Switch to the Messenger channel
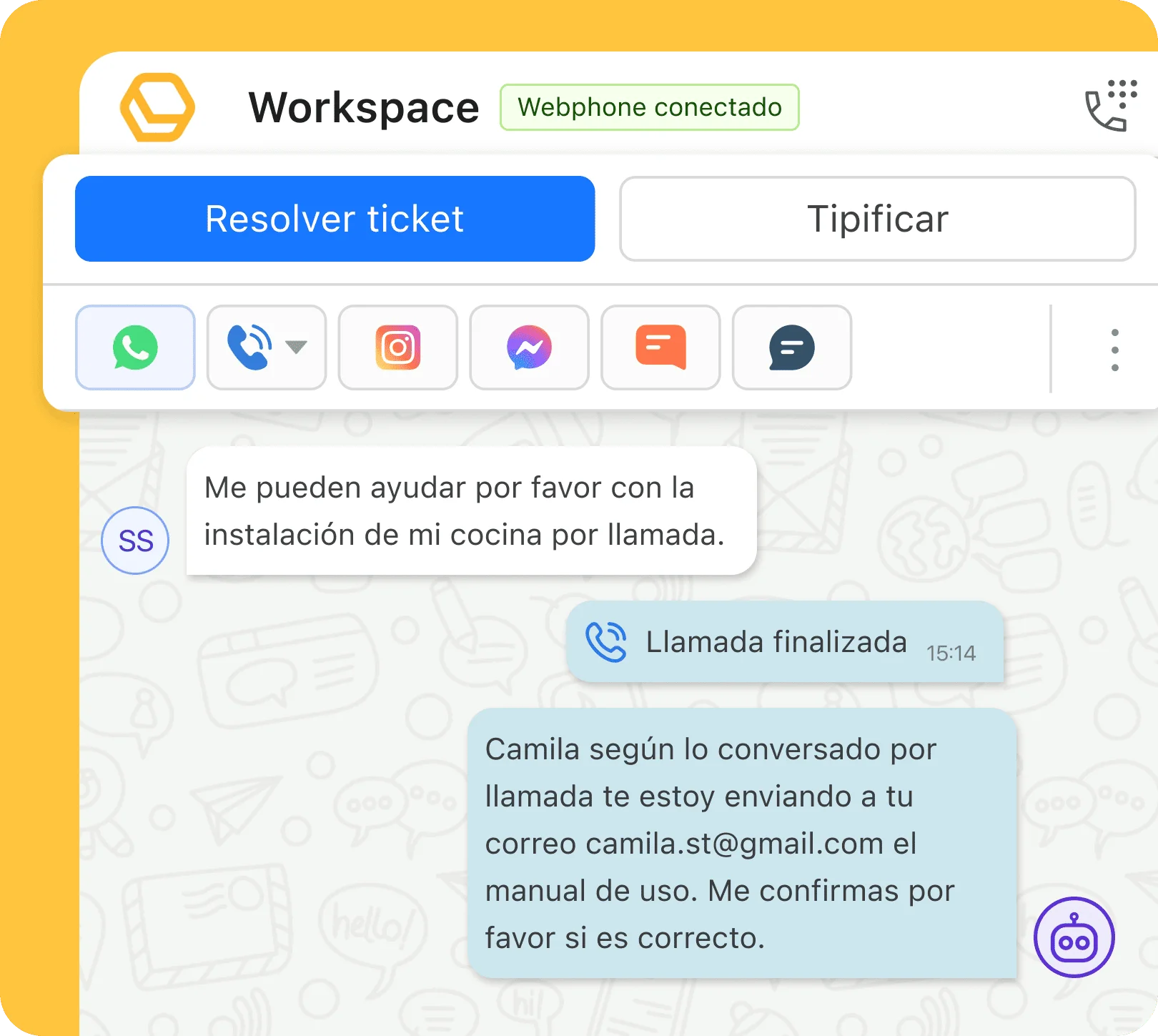The image size is (1158, 1036). (x=529, y=347)
